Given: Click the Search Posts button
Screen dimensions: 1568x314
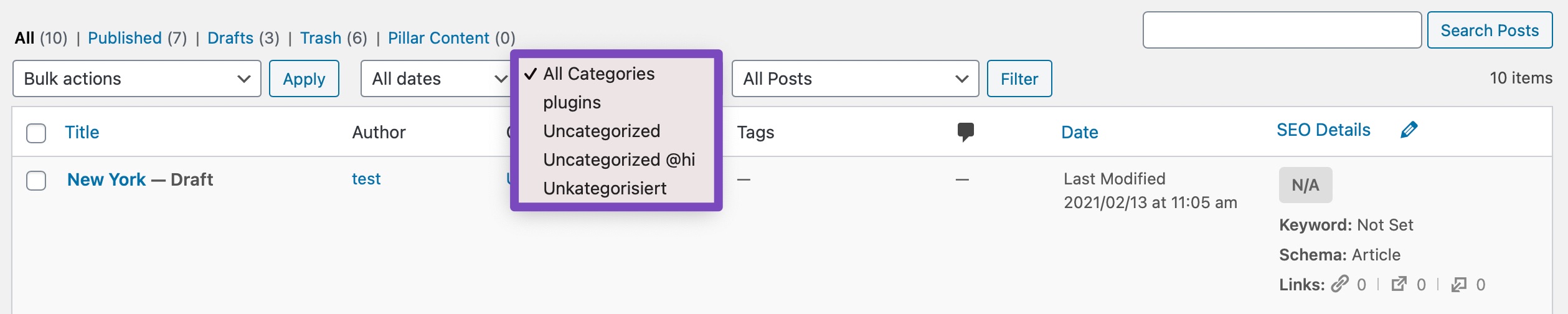Looking at the screenshot, I should click(1489, 30).
